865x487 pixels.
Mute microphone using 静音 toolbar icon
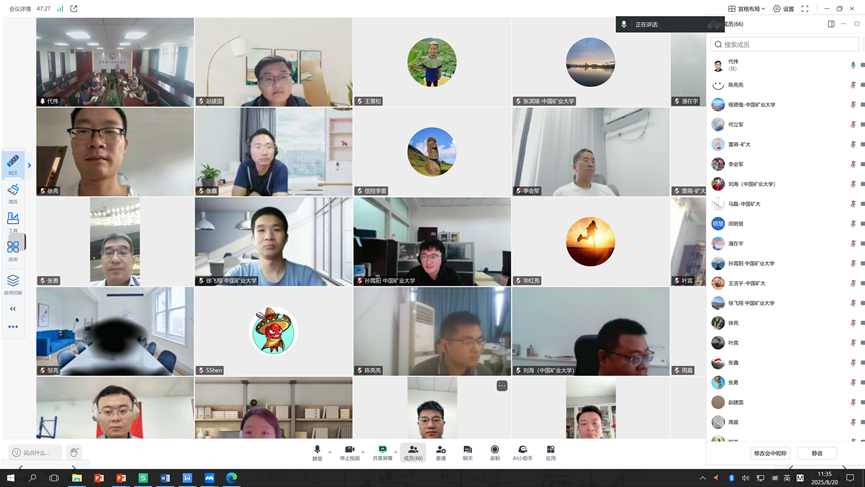coord(317,452)
